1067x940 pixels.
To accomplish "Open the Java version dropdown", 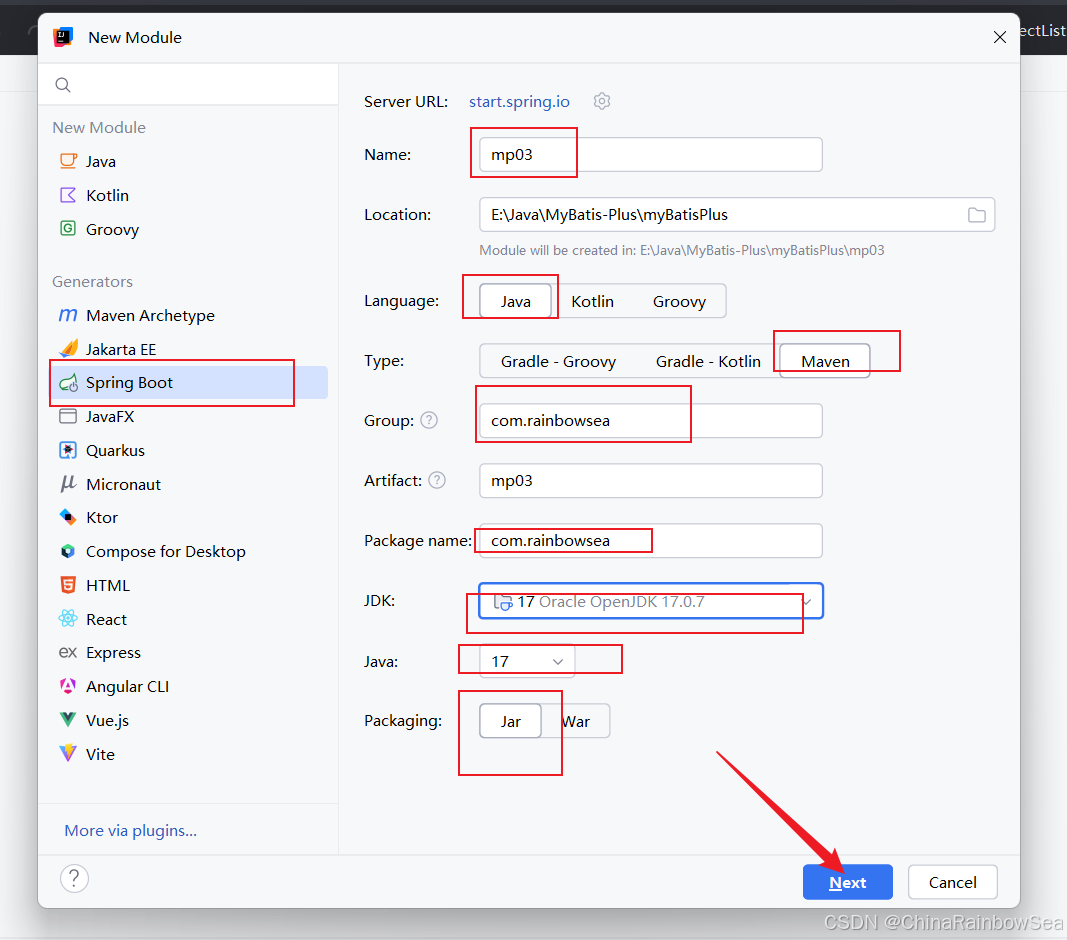I will pyautogui.click(x=527, y=661).
